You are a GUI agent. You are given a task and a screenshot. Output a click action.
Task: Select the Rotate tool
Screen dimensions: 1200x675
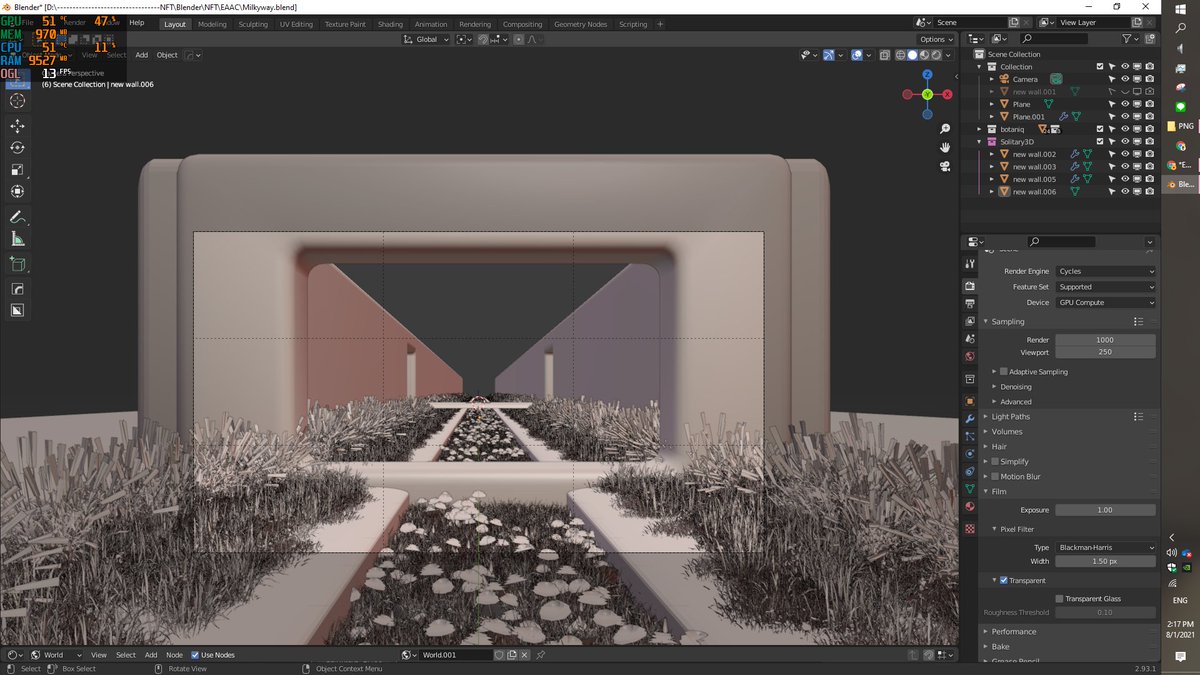point(17,148)
